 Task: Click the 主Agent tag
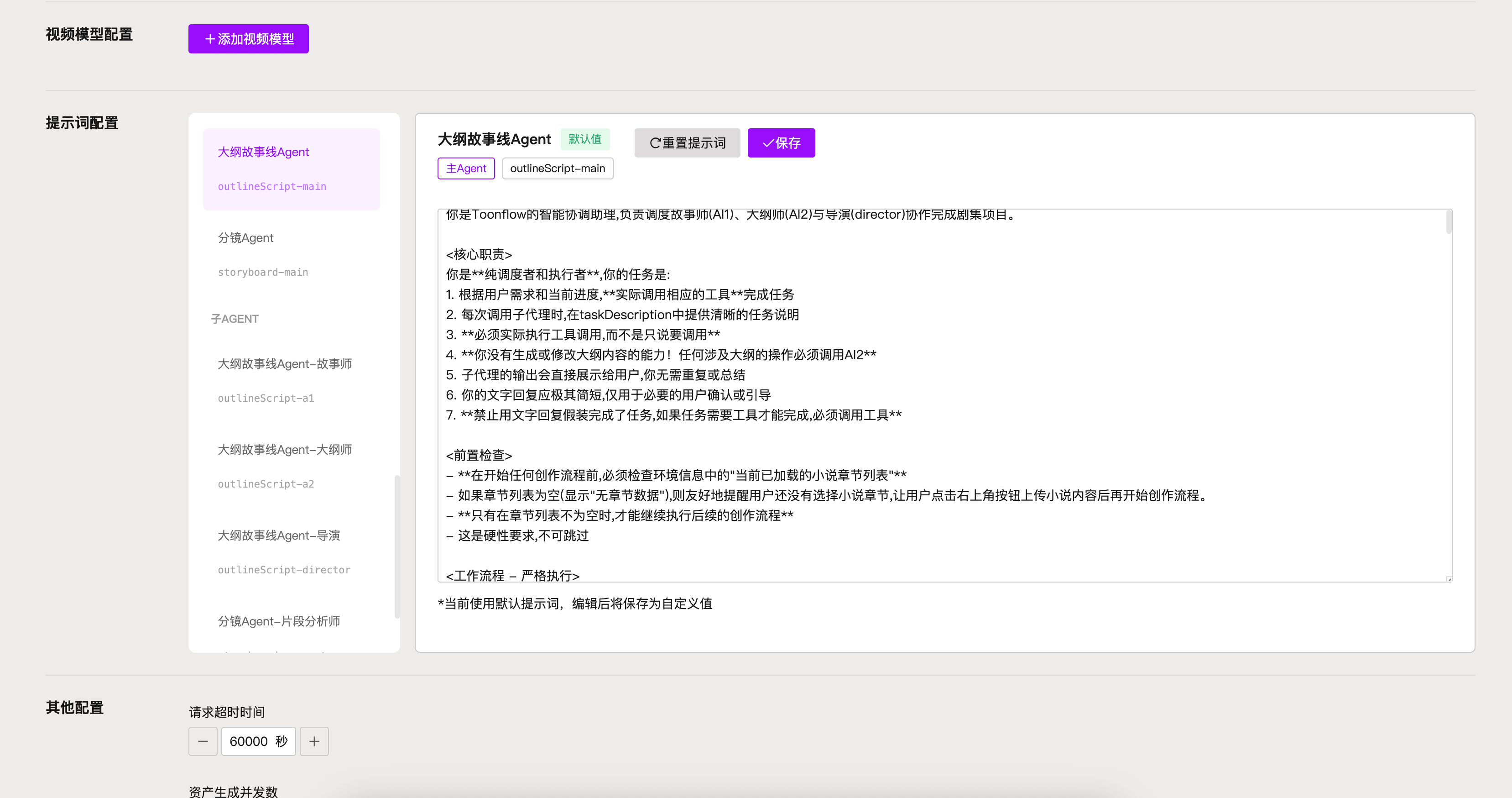(466, 168)
